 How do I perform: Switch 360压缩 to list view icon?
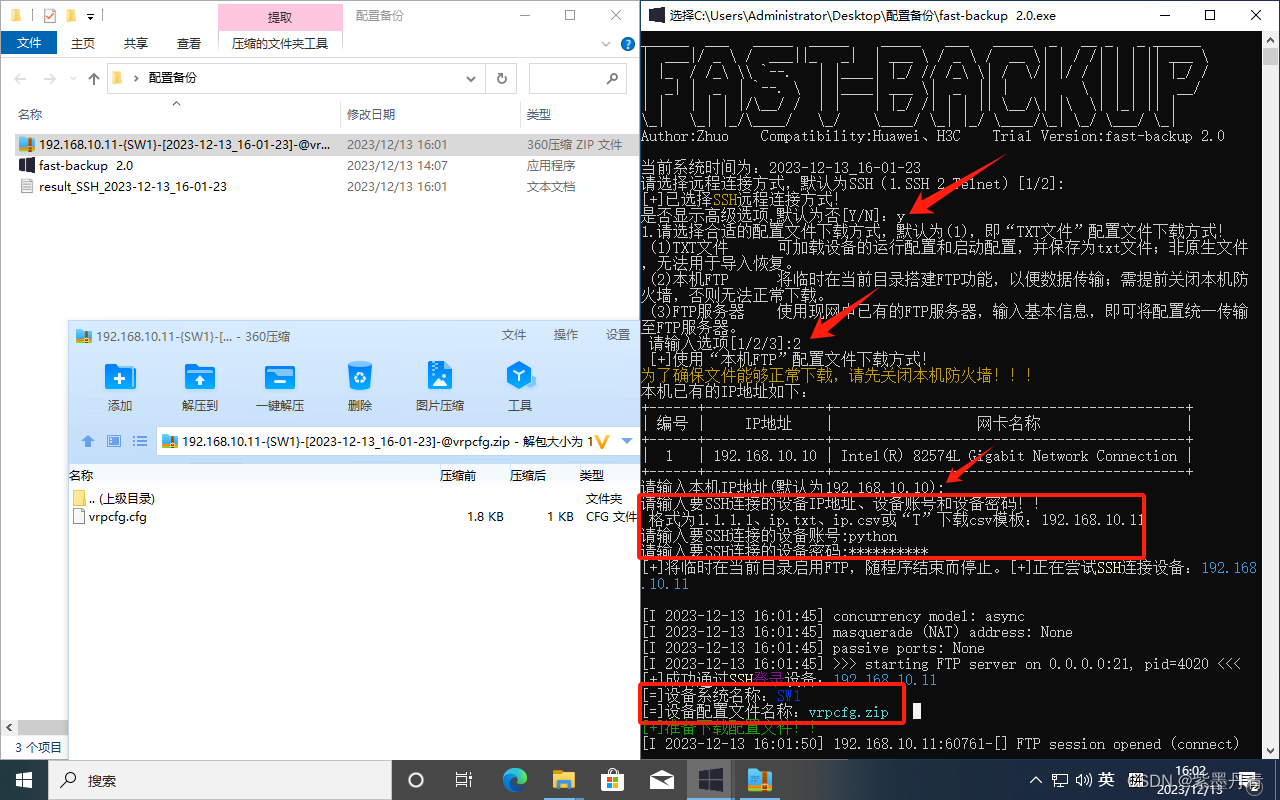[140, 441]
